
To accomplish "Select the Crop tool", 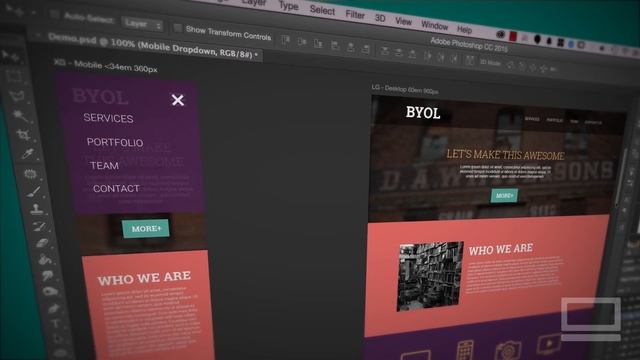I will [x=23, y=135].
